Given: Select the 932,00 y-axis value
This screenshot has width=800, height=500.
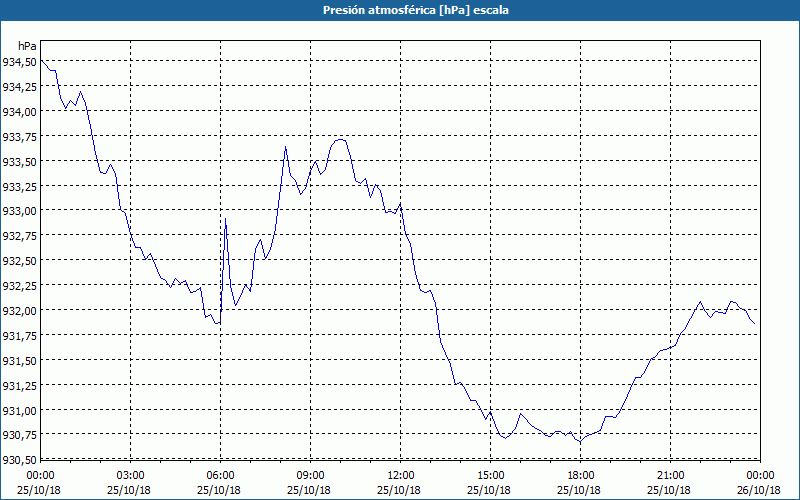Looking at the screenshot, I should click(19, 311).
